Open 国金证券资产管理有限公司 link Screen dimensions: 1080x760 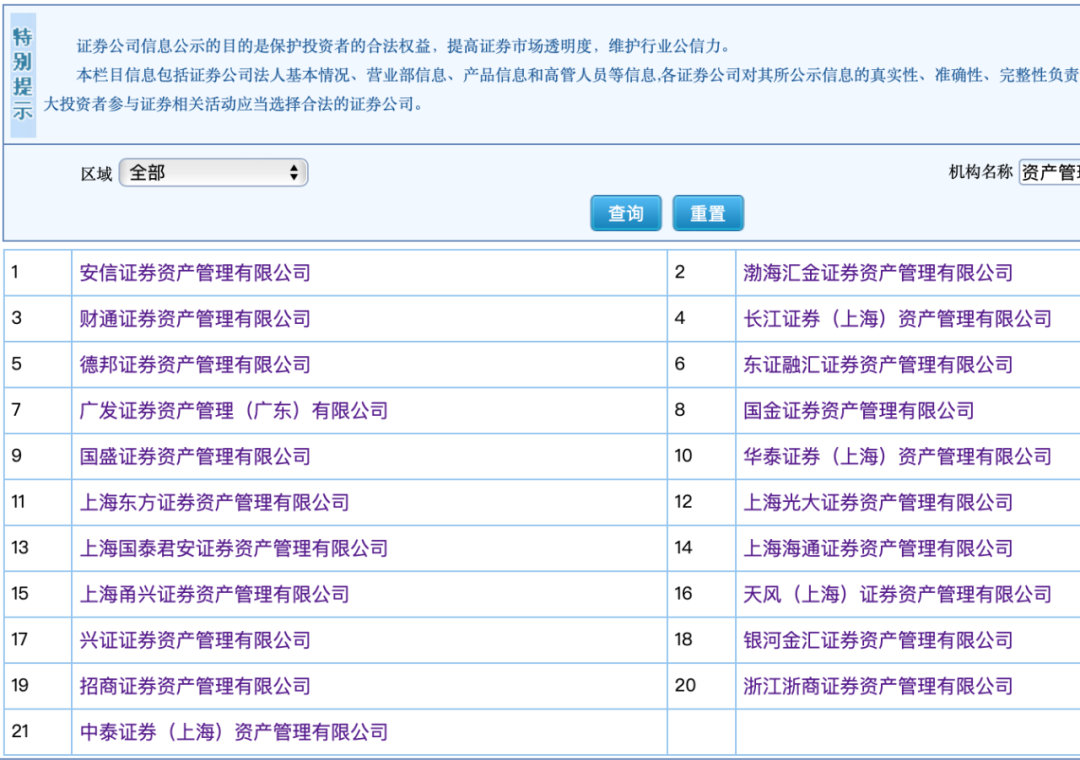click(x=858, y=411)
